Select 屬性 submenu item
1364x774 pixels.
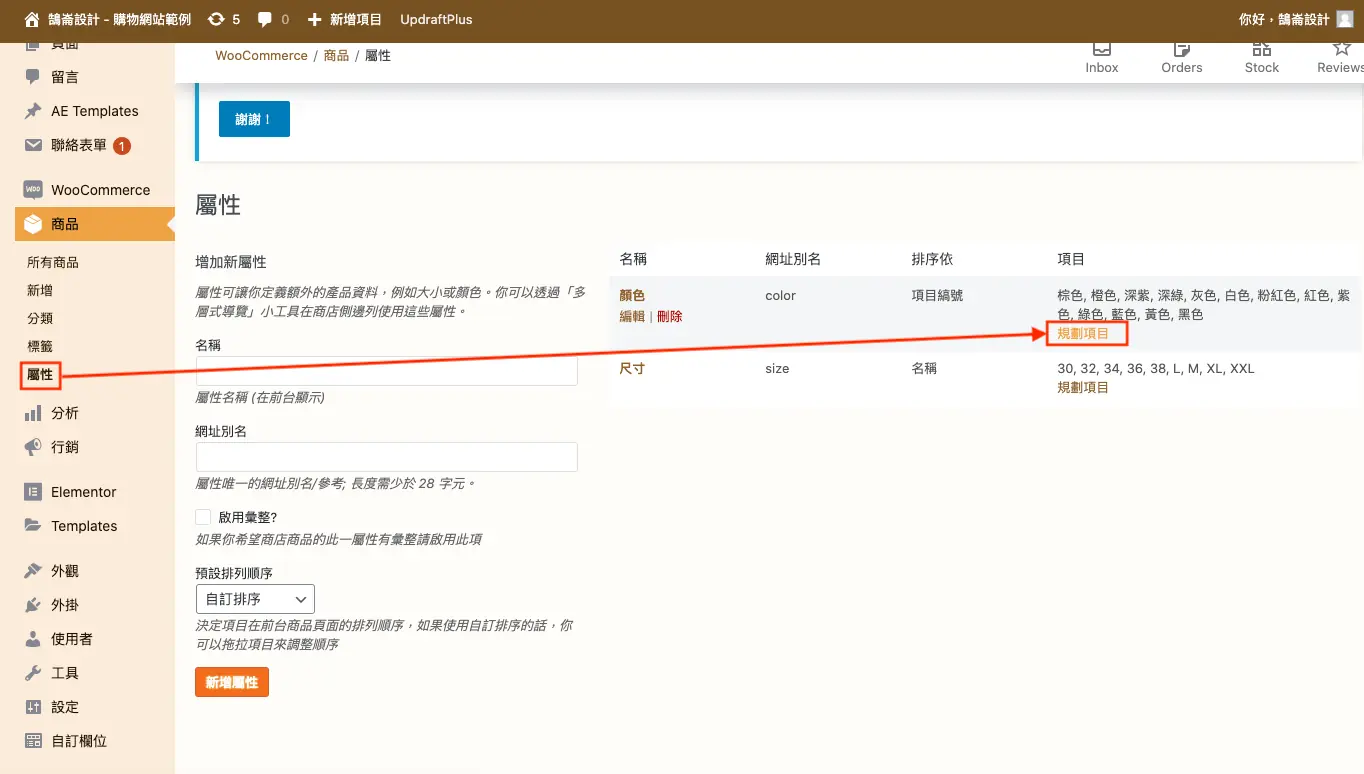[x=40, y=375]
